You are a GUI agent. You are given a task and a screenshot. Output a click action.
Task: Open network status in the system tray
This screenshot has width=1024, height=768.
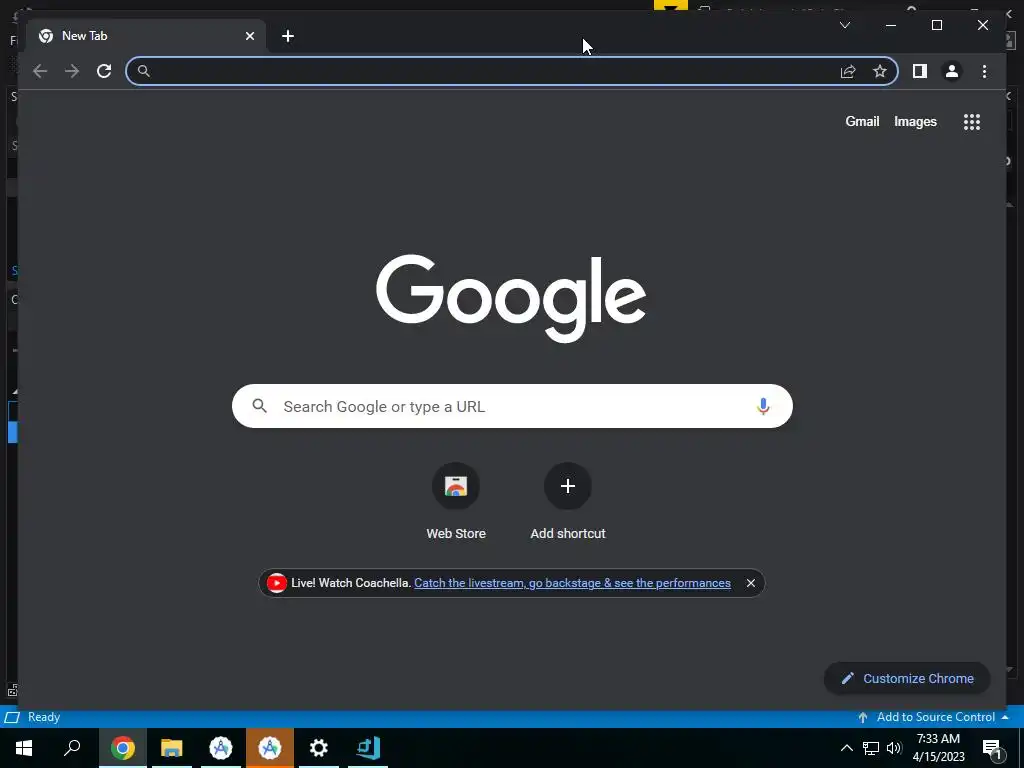tap(871, 748)
